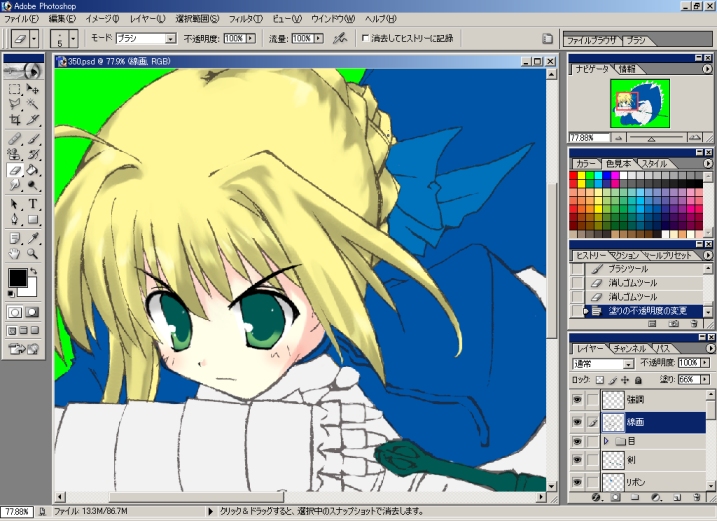Switch to the 情報 tab
The width and height of the screenshot is (717, 521).
(x=627, y=69)
